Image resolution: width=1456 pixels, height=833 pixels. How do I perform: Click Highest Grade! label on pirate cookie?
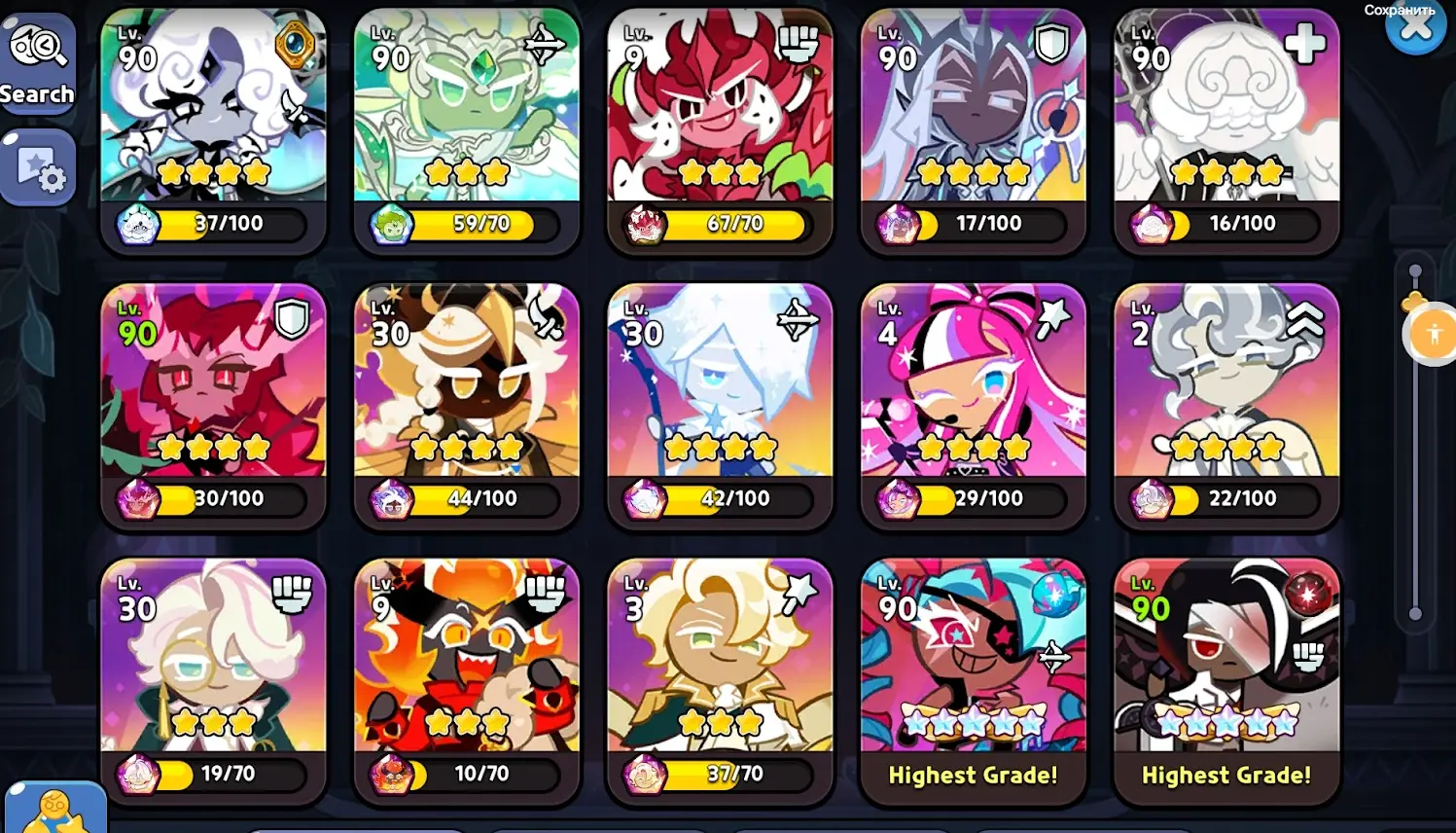click(x=973, y=776)
